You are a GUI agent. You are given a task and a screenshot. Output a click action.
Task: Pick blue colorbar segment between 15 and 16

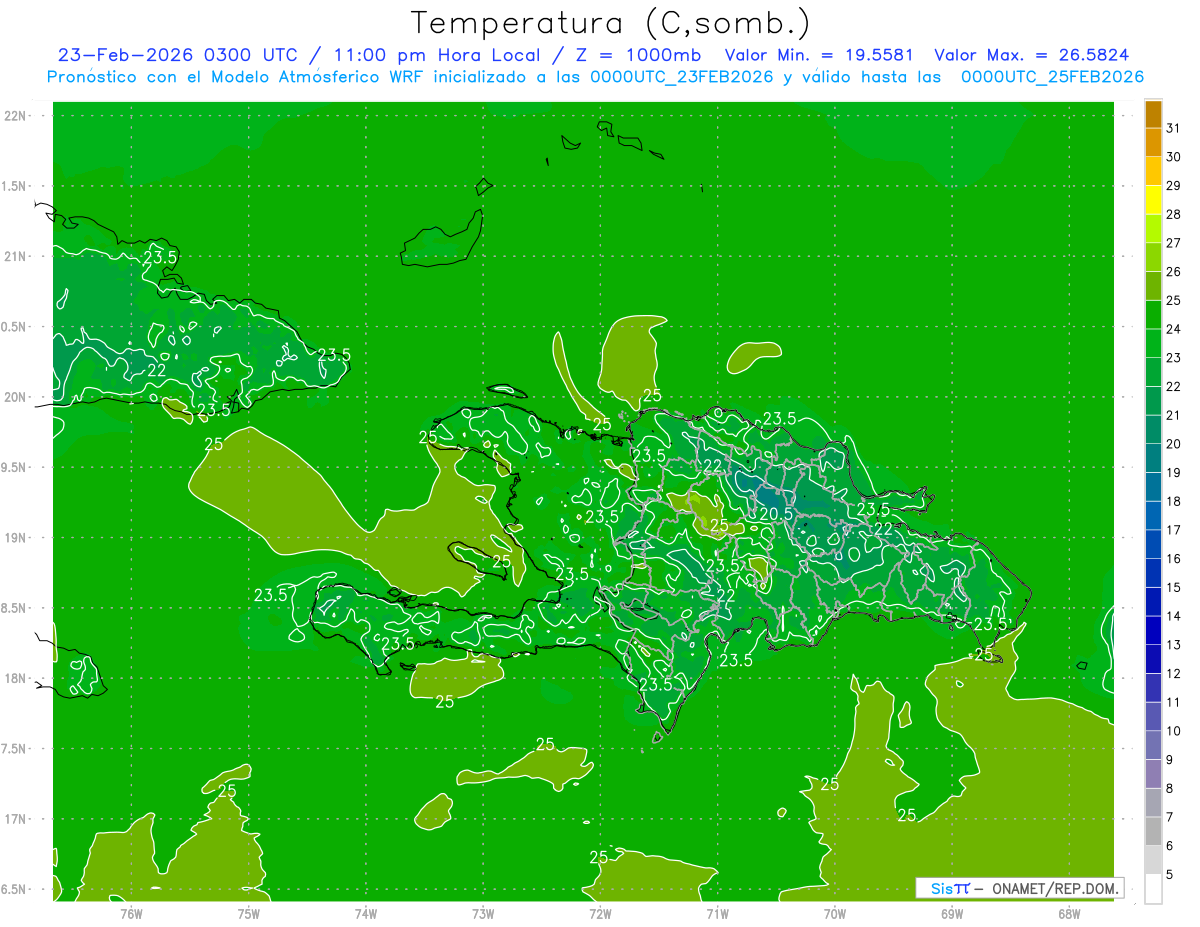pos(1153,573)
